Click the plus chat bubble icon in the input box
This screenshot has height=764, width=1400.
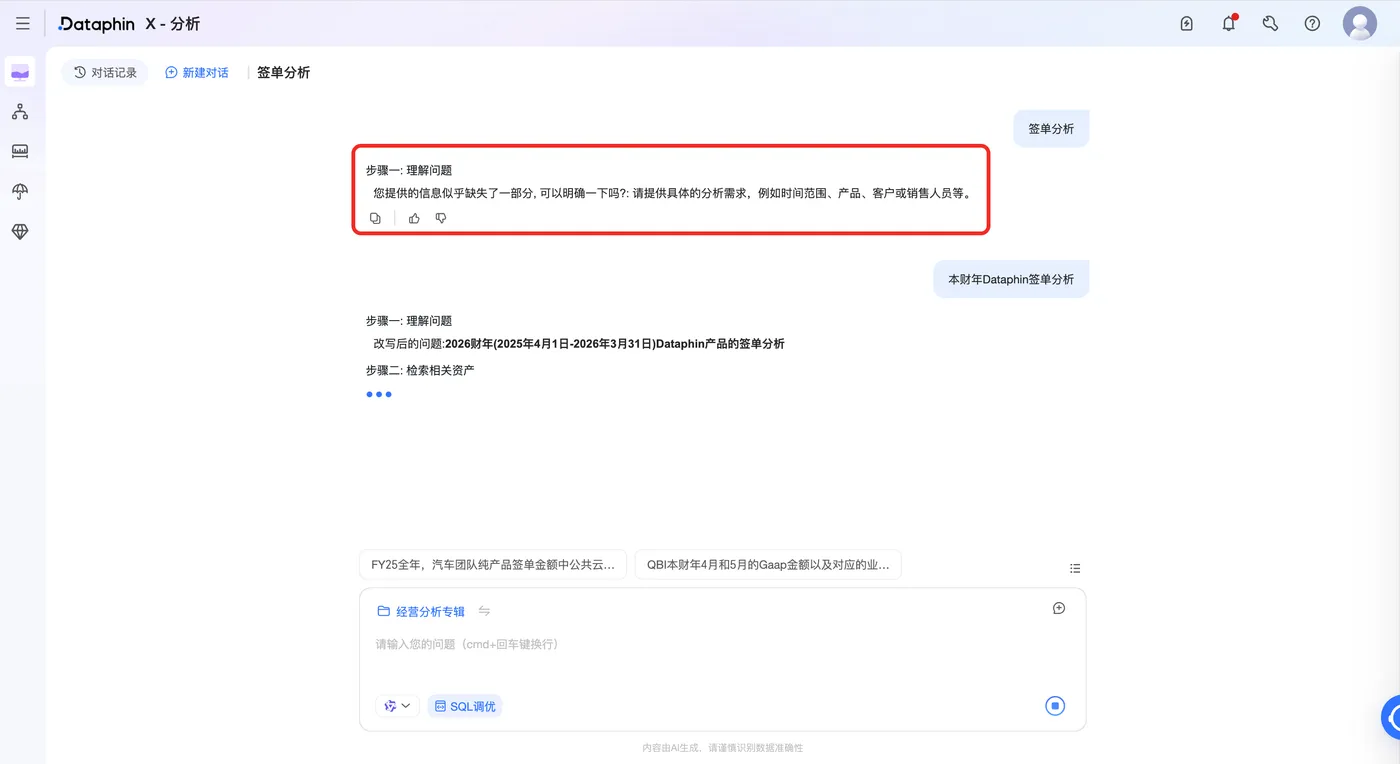(1059, 608)
